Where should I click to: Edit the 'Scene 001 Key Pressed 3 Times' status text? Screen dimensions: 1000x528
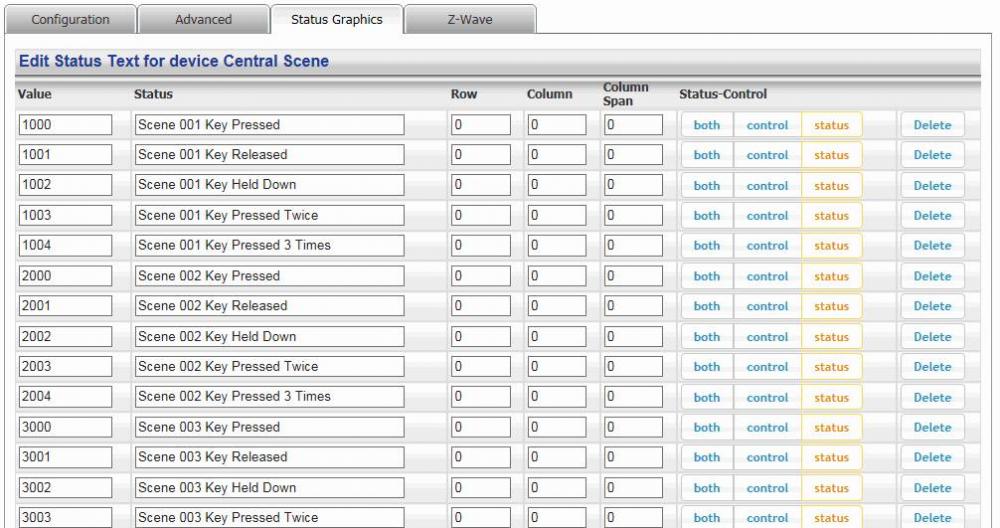(269, 245)
